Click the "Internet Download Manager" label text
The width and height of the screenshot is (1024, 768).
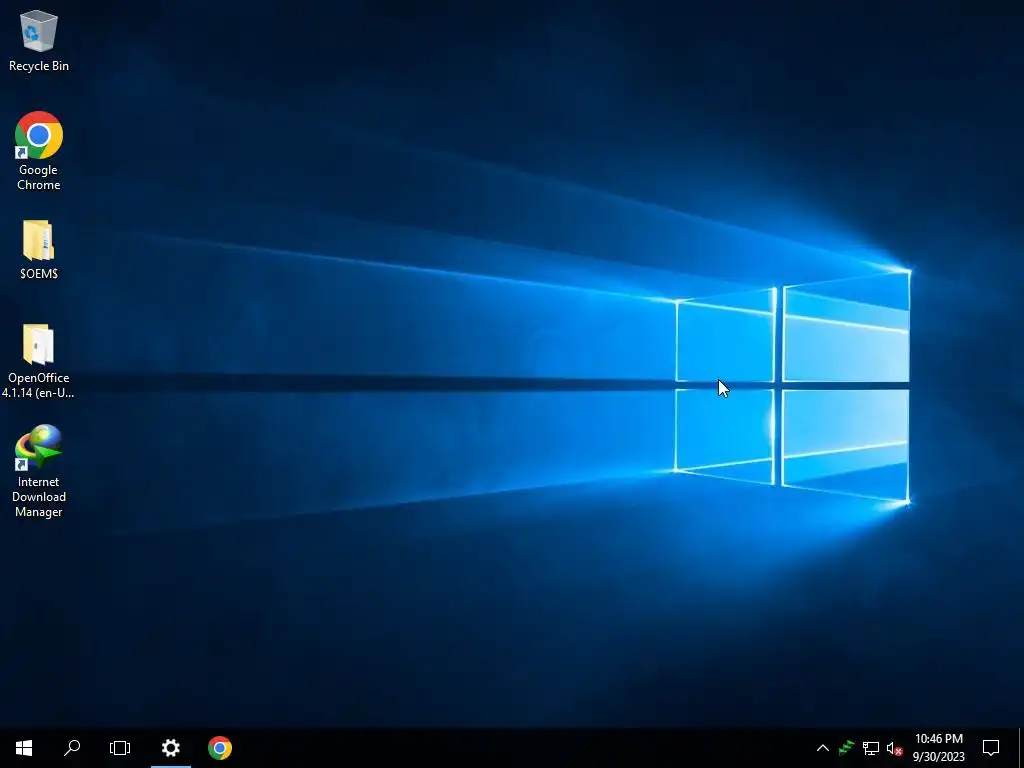(39, 497)
